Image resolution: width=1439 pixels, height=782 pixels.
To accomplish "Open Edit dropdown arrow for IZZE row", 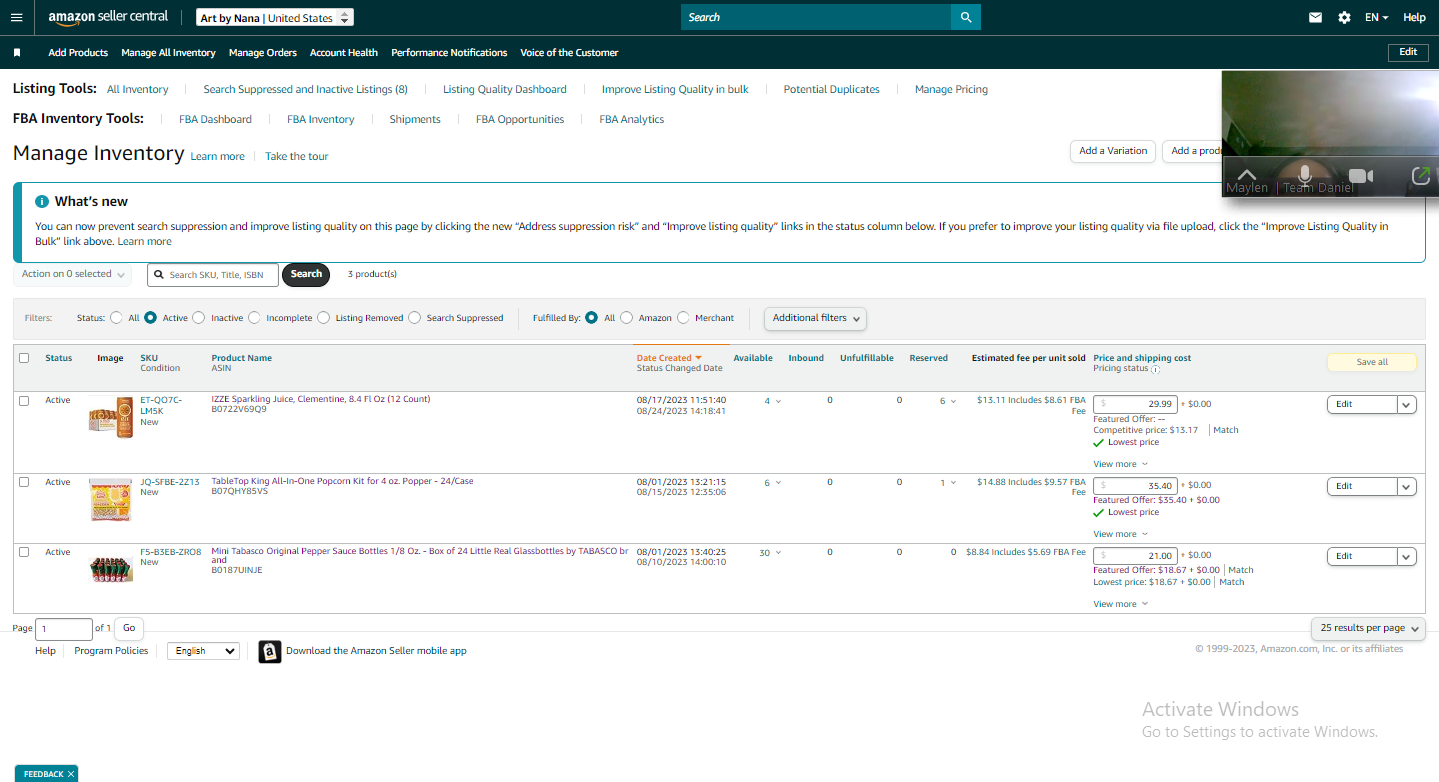I will (x=1407, y=404).
